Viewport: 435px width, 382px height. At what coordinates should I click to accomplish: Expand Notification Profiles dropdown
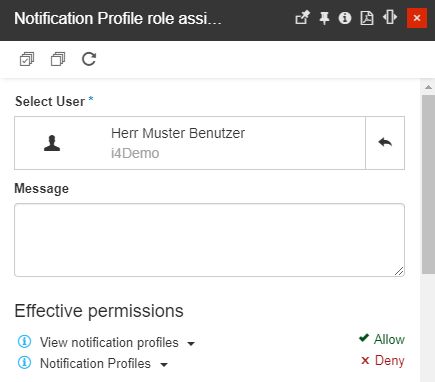[x=164, y=365]
